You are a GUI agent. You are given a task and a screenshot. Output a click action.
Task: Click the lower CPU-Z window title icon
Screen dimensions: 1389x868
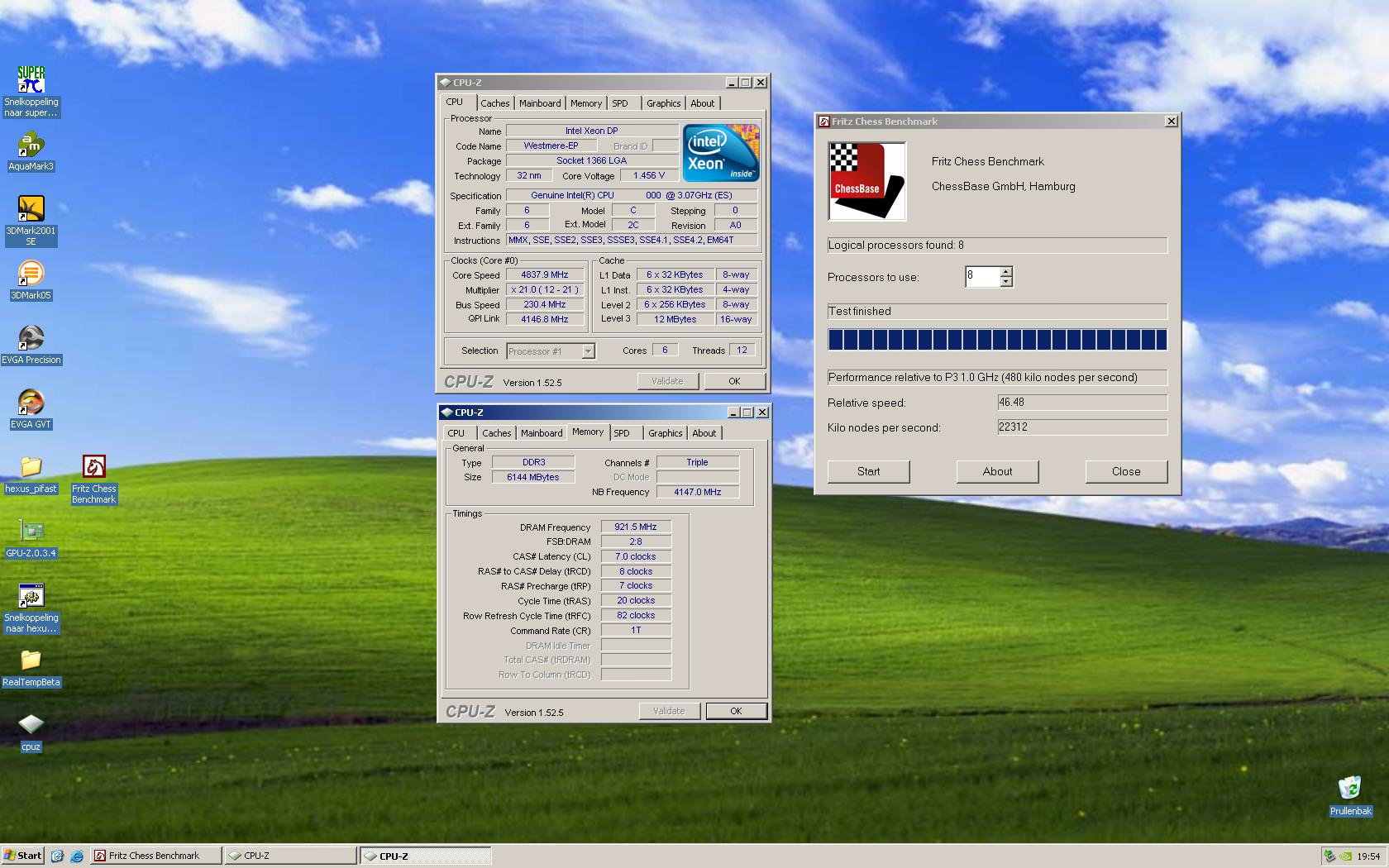[446, 413]
